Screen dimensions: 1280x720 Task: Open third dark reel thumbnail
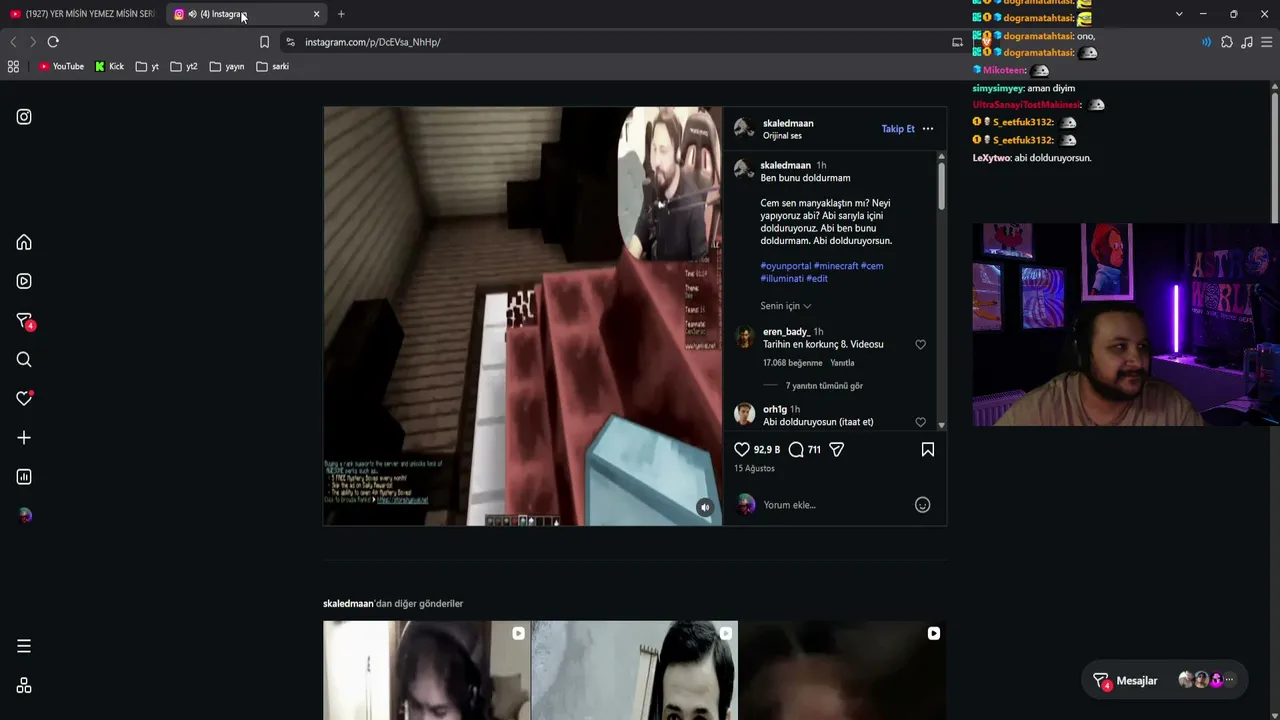[842, 670]
